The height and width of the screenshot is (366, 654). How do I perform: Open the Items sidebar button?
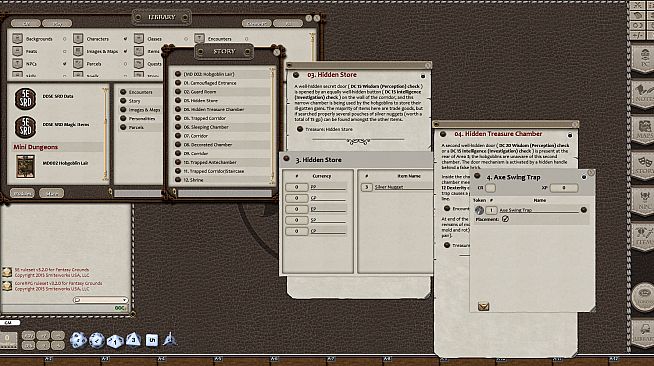pos(643,236)
